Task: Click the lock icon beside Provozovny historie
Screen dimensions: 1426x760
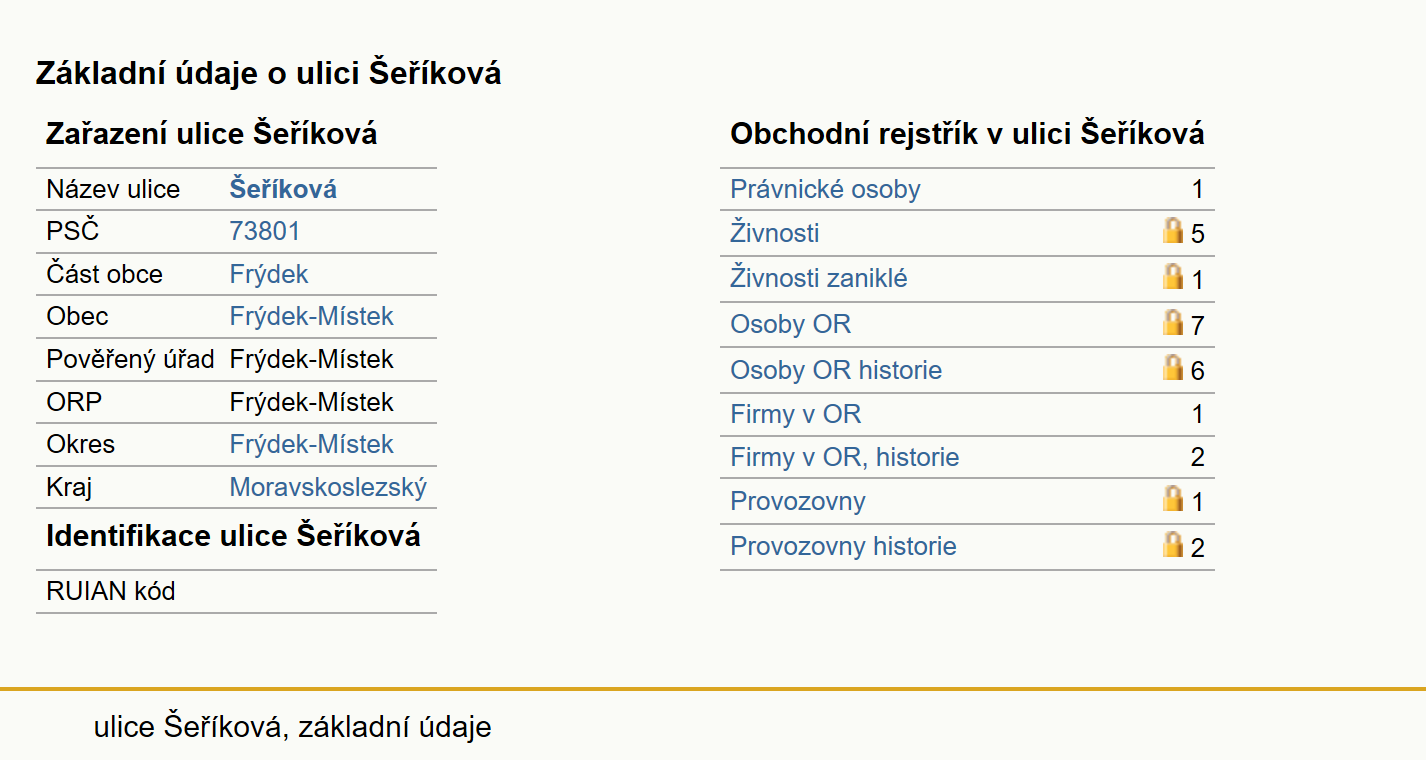Action: coord(1173,544)
